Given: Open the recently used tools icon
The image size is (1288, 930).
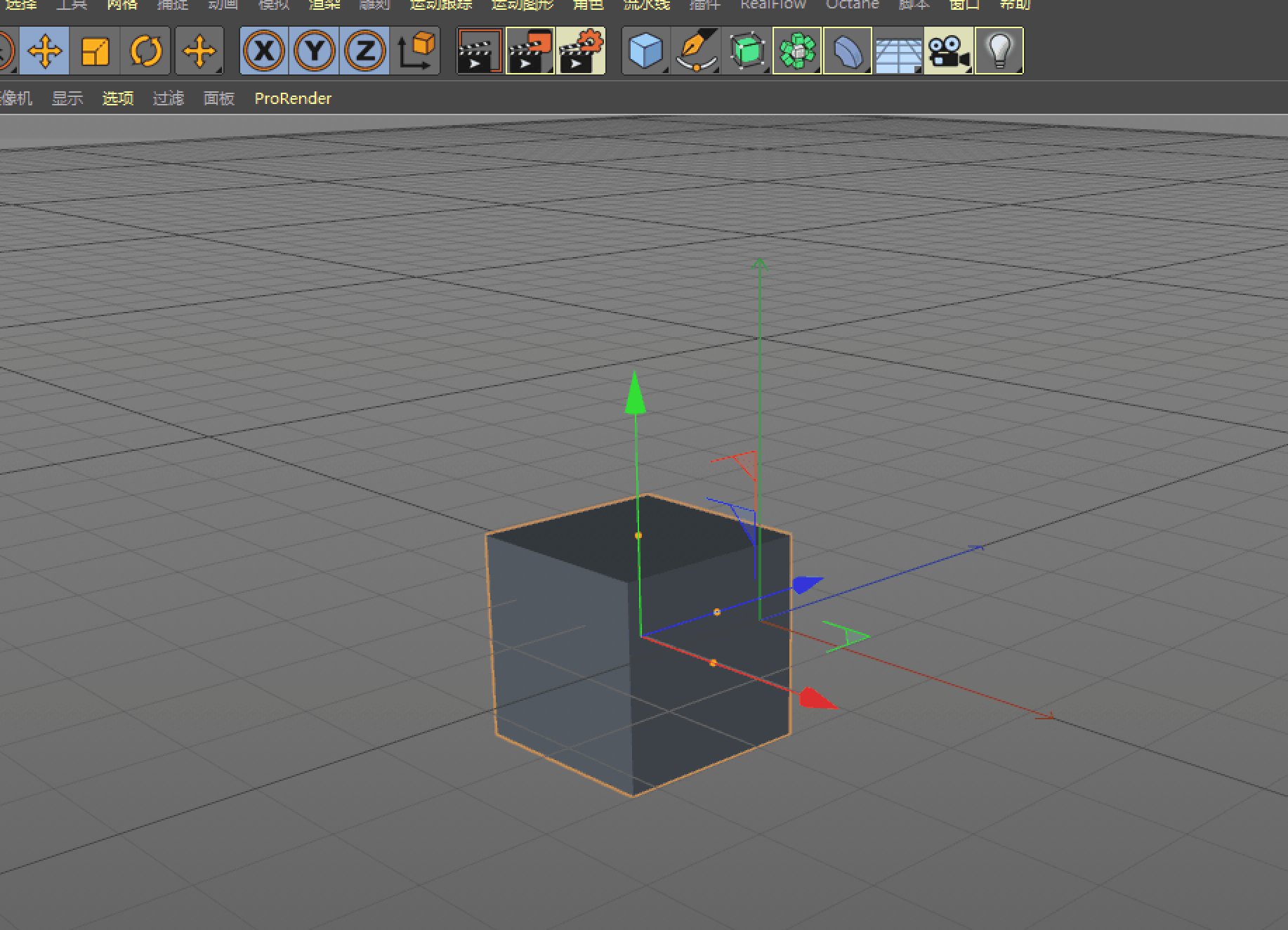Looking at the screenshot, I should coord(199,51).
